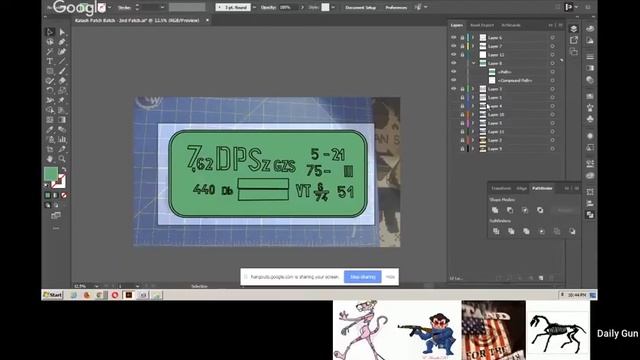
Task: Click Minus Front shape mode icon
Action: [510, 210]
